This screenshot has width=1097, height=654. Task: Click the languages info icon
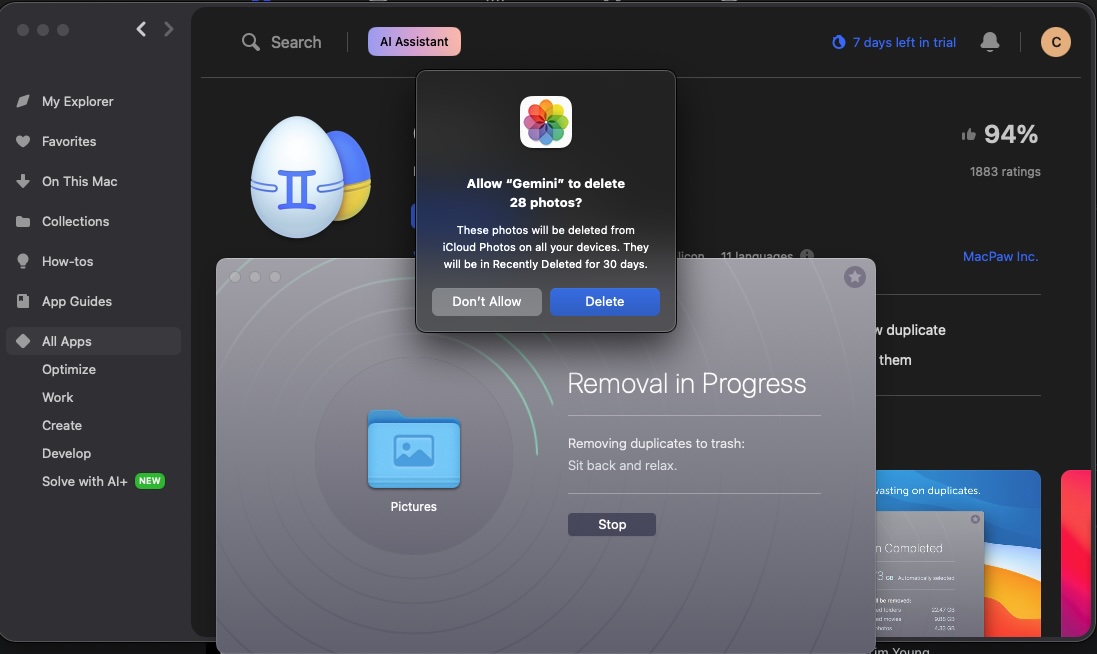(807, 255)
